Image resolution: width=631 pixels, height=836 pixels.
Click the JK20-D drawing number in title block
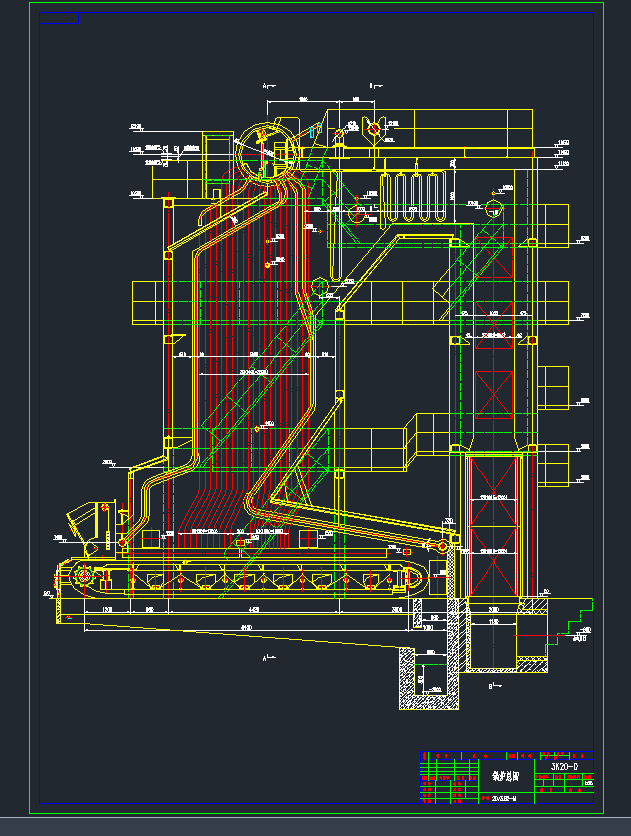(565, 766)
